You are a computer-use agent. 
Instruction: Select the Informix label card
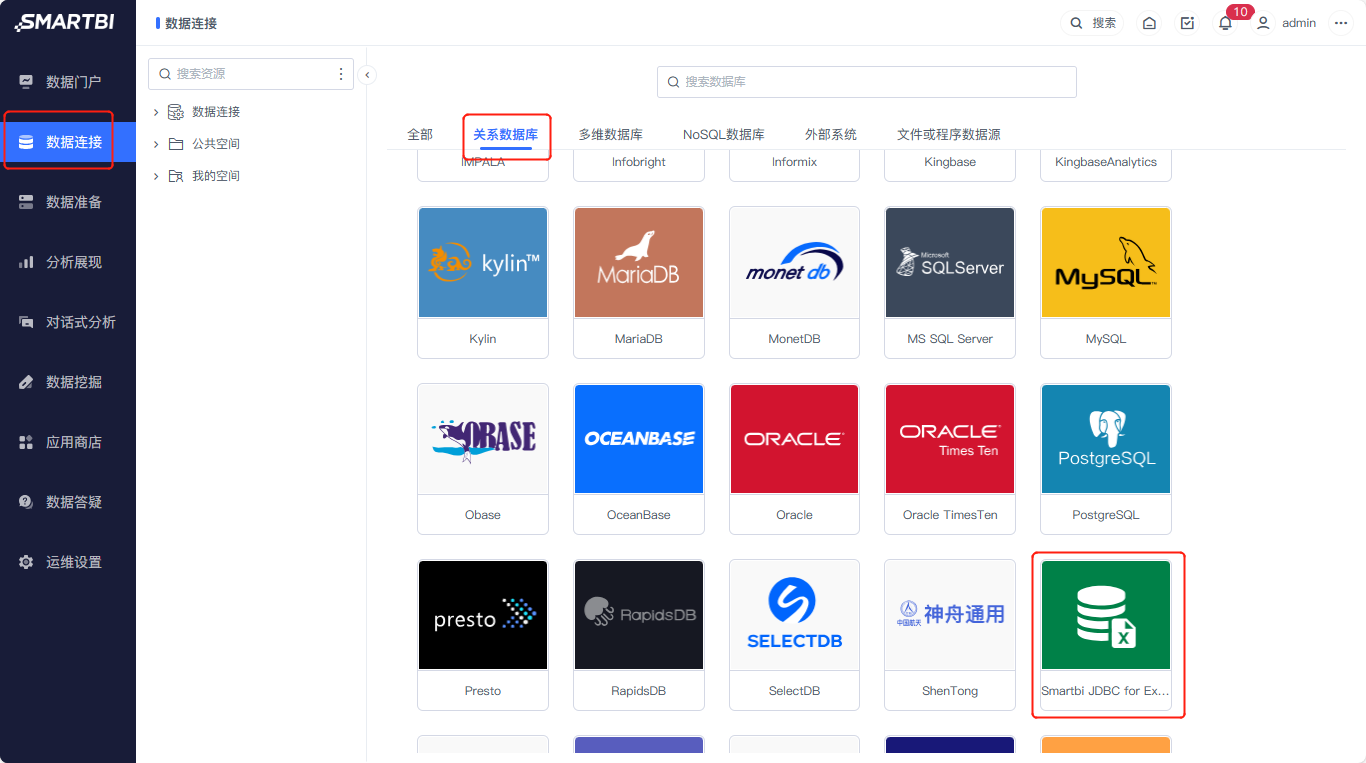[794, 165]
